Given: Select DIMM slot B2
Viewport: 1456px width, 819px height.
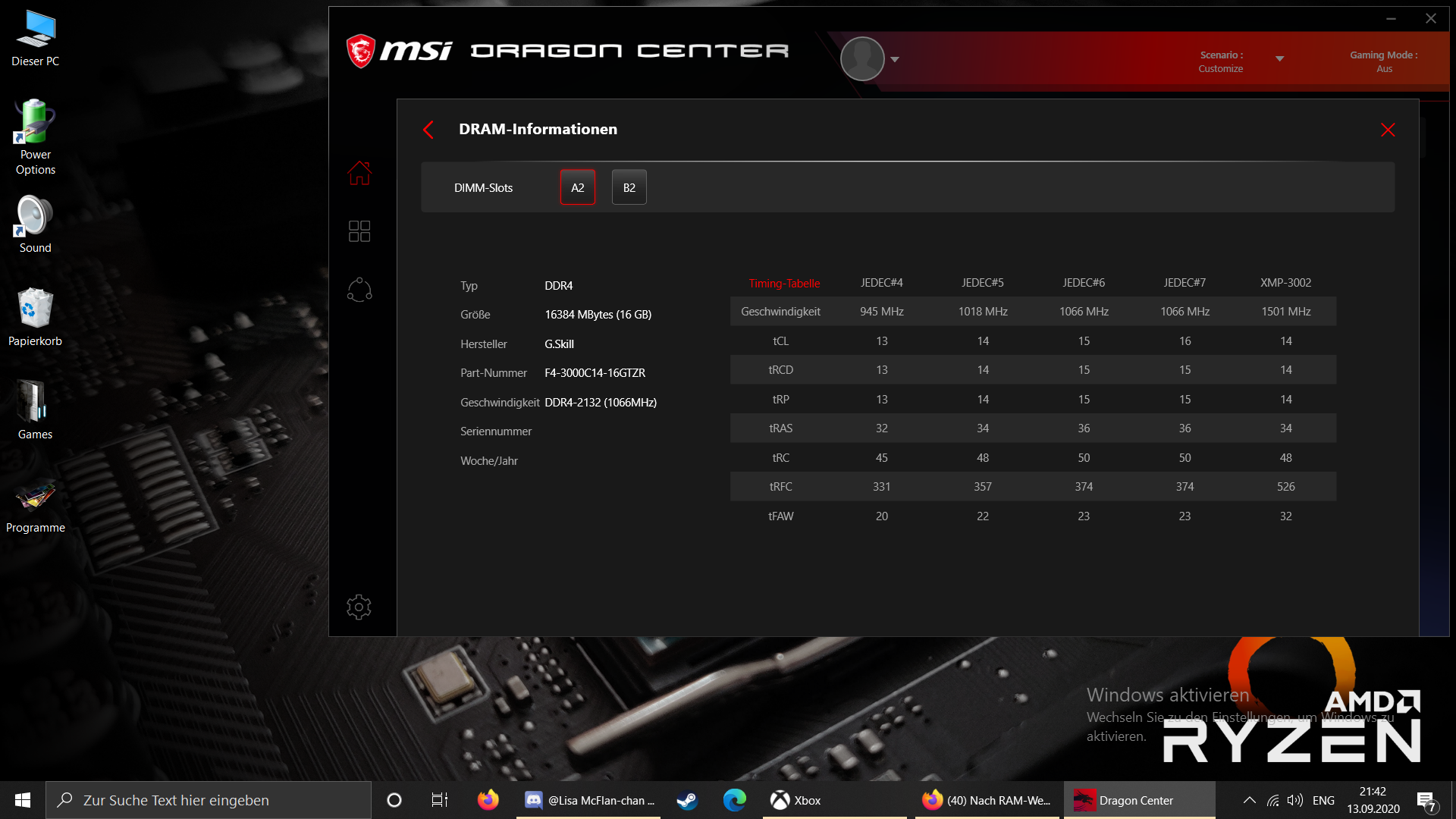Looking at the screenshot, I should [x=629, y=187].
